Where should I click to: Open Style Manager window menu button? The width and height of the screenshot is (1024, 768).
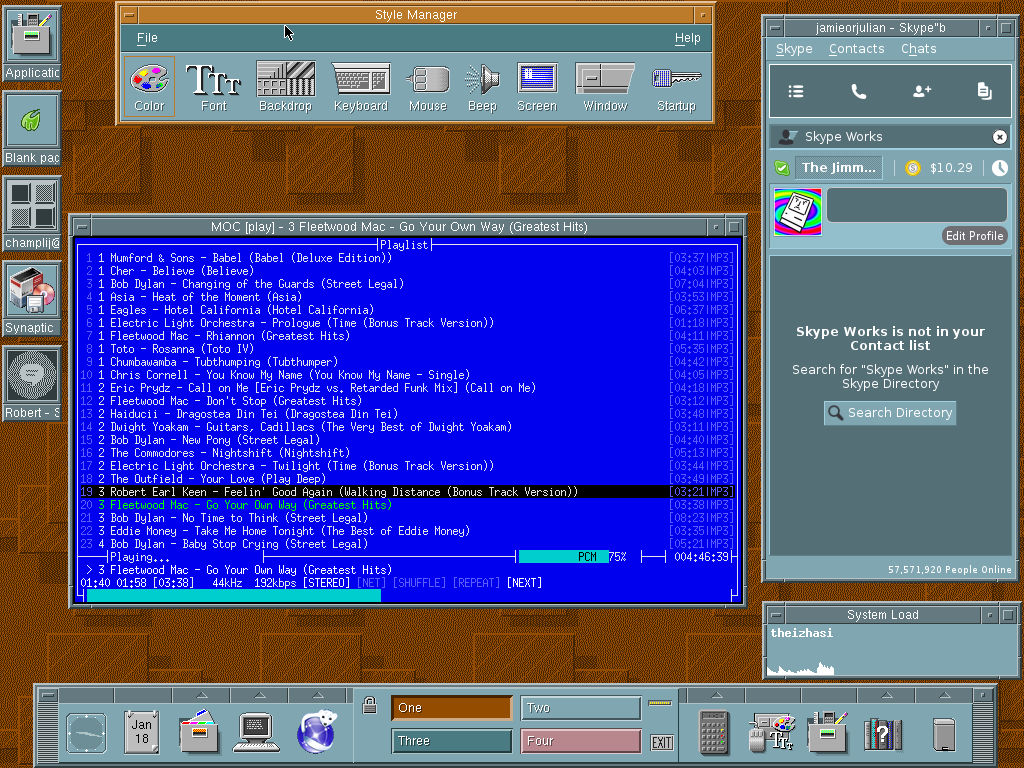point(129,14)
